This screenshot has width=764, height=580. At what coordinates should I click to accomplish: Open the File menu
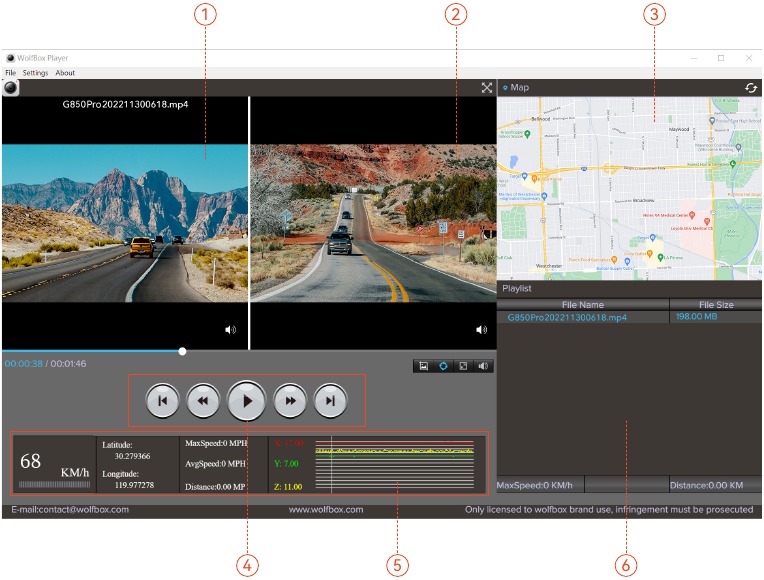click(11, 73)
